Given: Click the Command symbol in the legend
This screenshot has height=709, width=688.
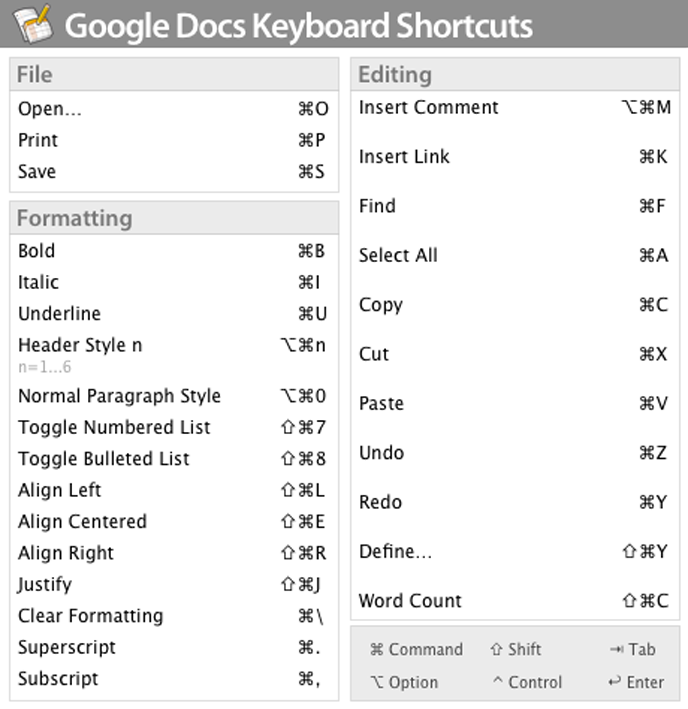Looking at the screenshot, I should pyautogui.click(x=376, y=650).
